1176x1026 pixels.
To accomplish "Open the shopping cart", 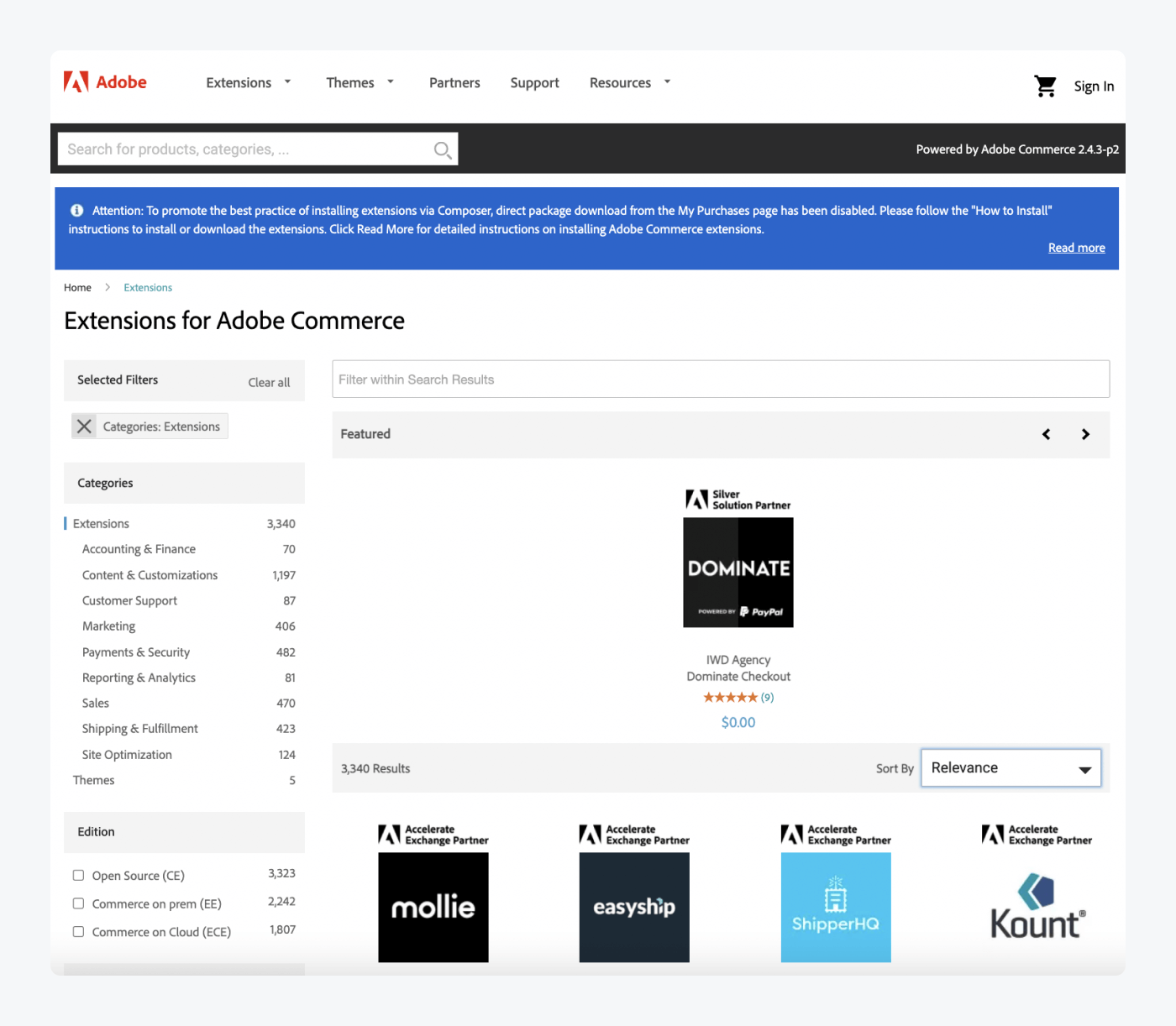I will coord(1045,85).
